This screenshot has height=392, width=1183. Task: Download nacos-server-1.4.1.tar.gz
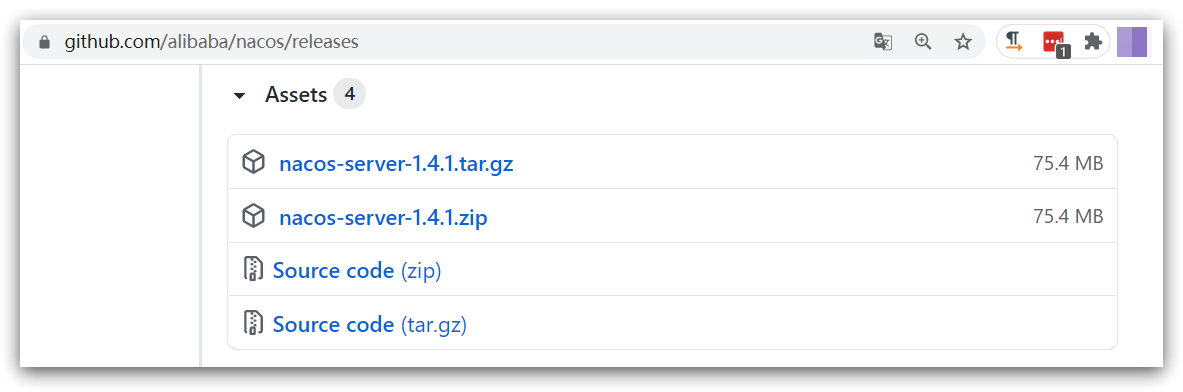point(396,164)
